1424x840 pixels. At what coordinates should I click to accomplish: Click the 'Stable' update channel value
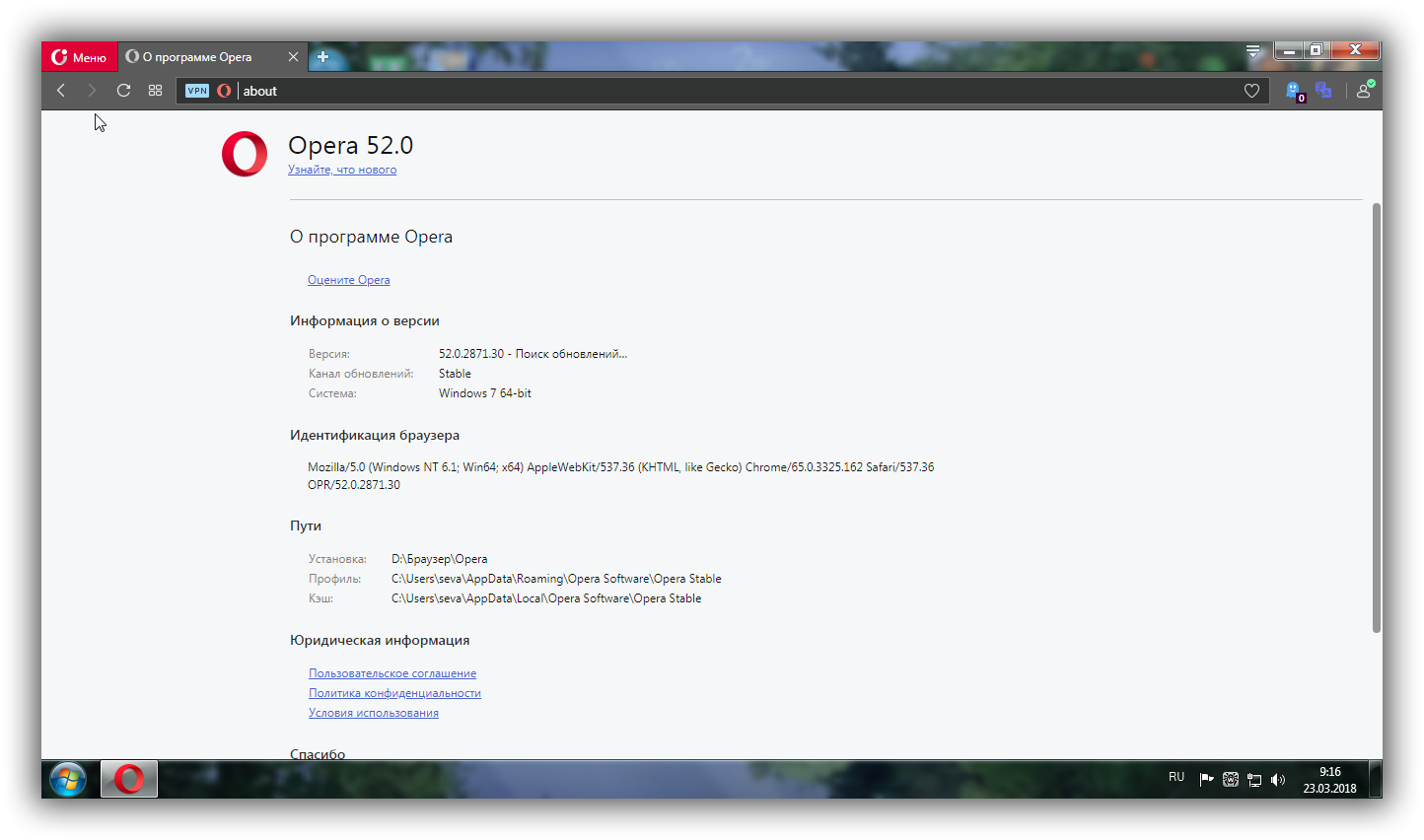(455, 374)
